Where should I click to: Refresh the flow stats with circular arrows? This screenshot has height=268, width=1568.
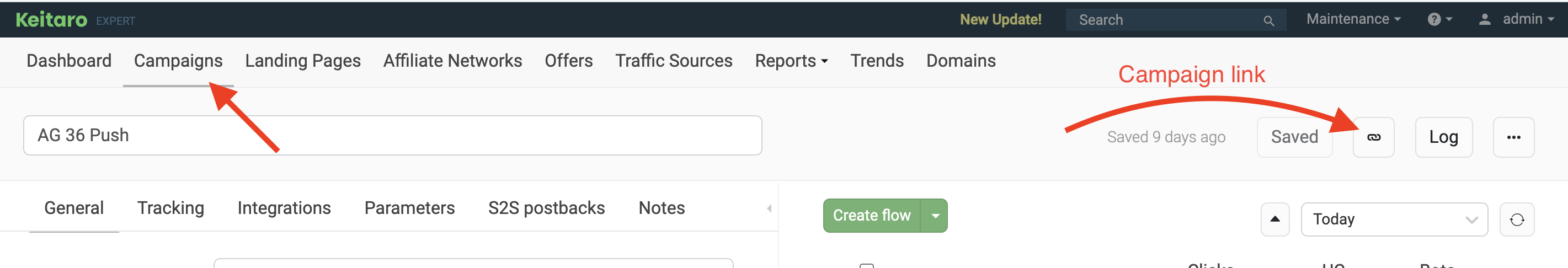(1517, 219)
